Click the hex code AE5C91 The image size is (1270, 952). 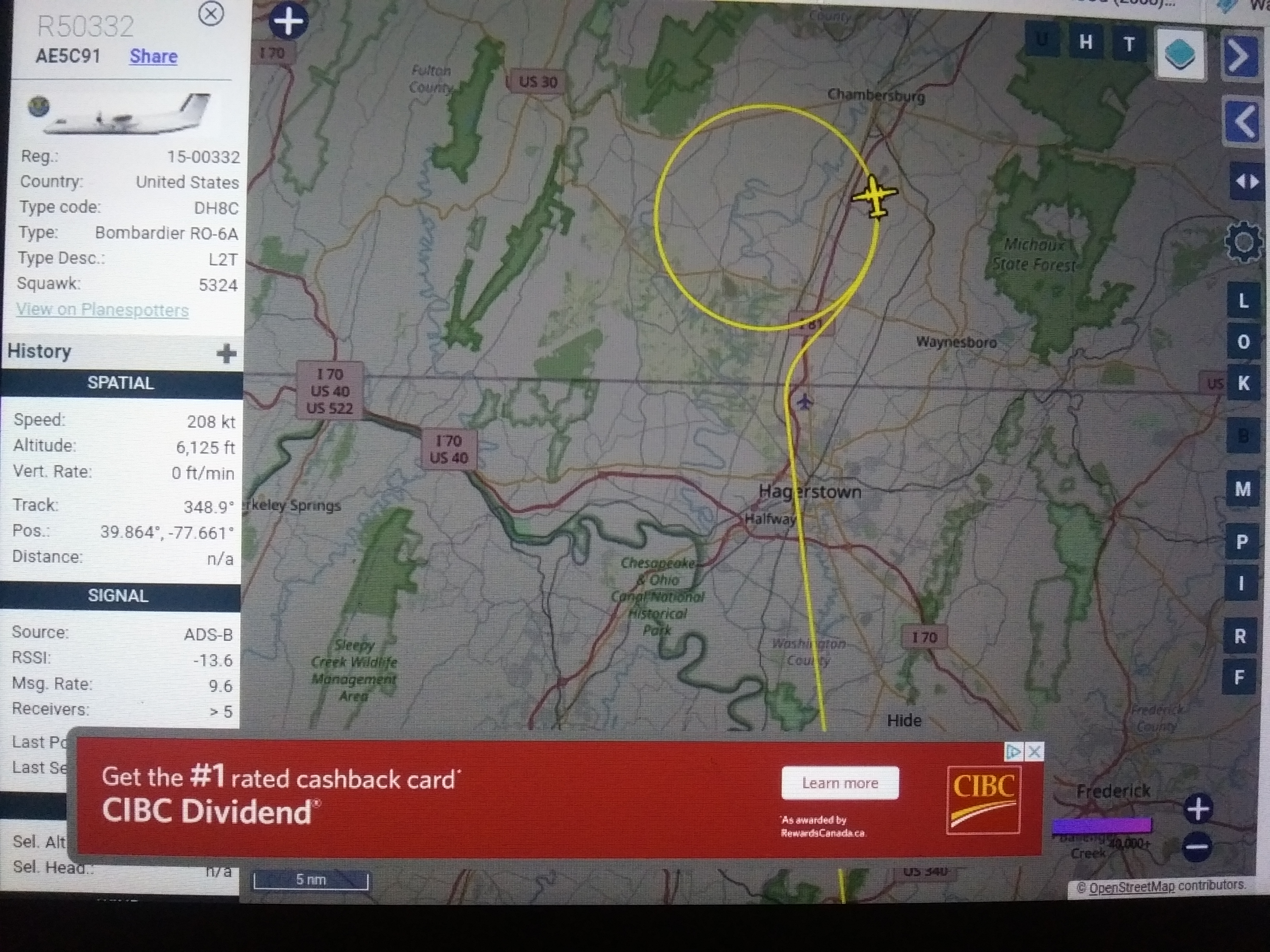click(68, 56)
